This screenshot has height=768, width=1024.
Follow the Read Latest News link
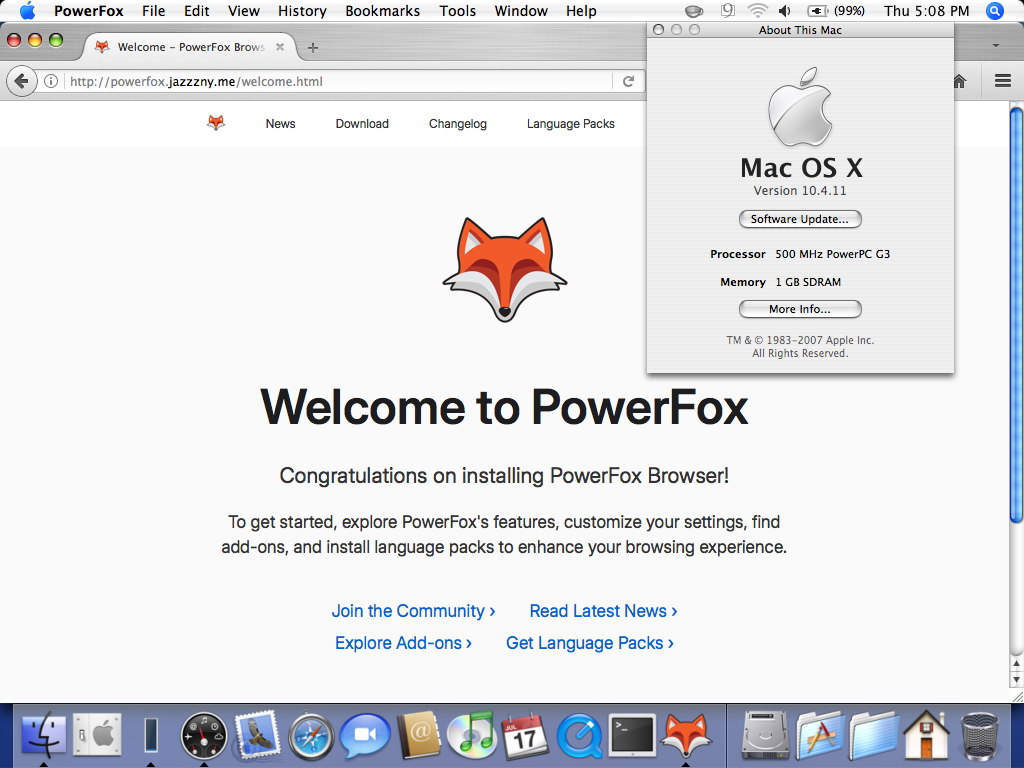(603, 611)
